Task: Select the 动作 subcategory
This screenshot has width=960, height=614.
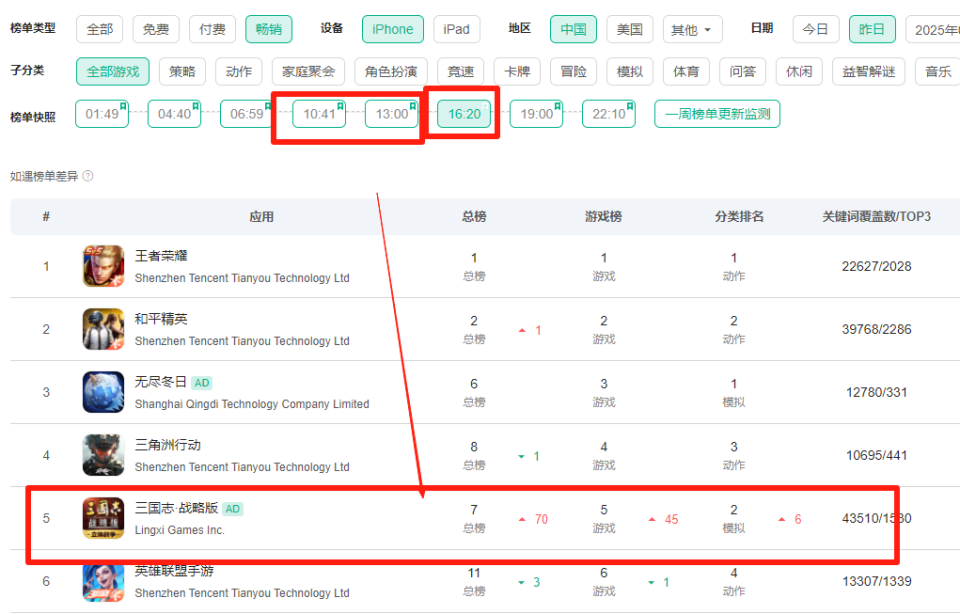Action: coord(239,72)
